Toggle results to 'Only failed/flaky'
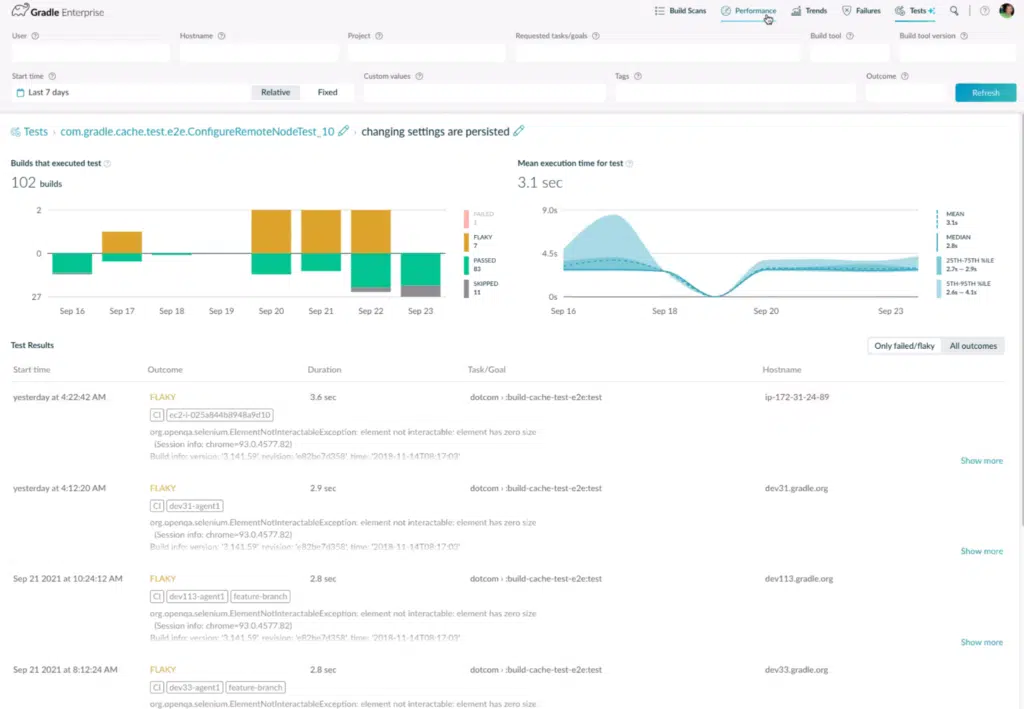Image resolution: width=1024 pixels, height=709 pixels. pyautogui.click(x=905, y=346)
